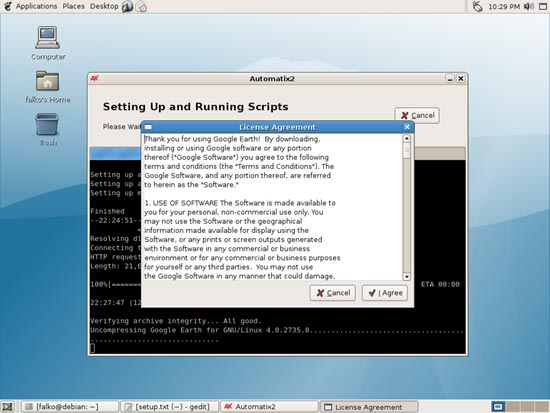The height and width of the screenshot is (413, 550).
Task: Click the license text scroll up arrow
Action: (407, 138)
